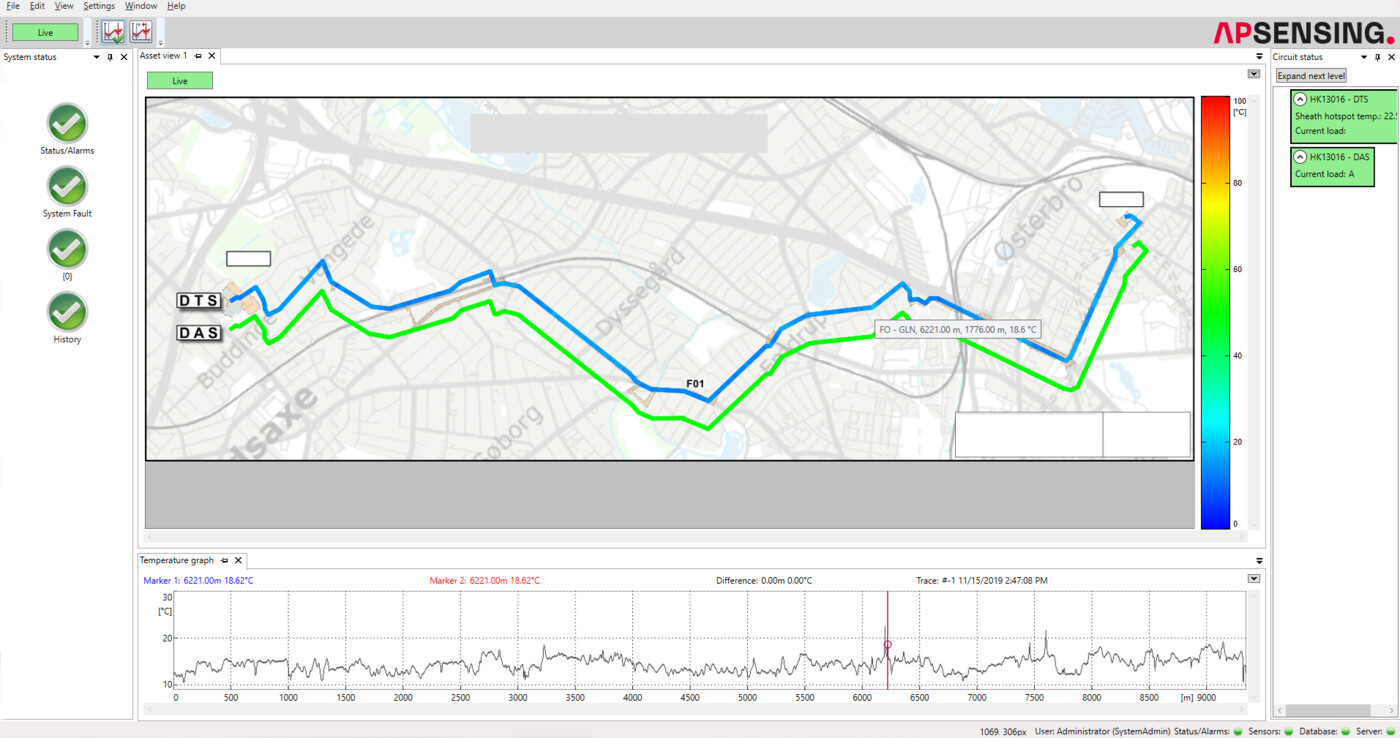Viewport: 1400px width, 738px height.
Task: Click the History green check icon
Action: [67, 312]
